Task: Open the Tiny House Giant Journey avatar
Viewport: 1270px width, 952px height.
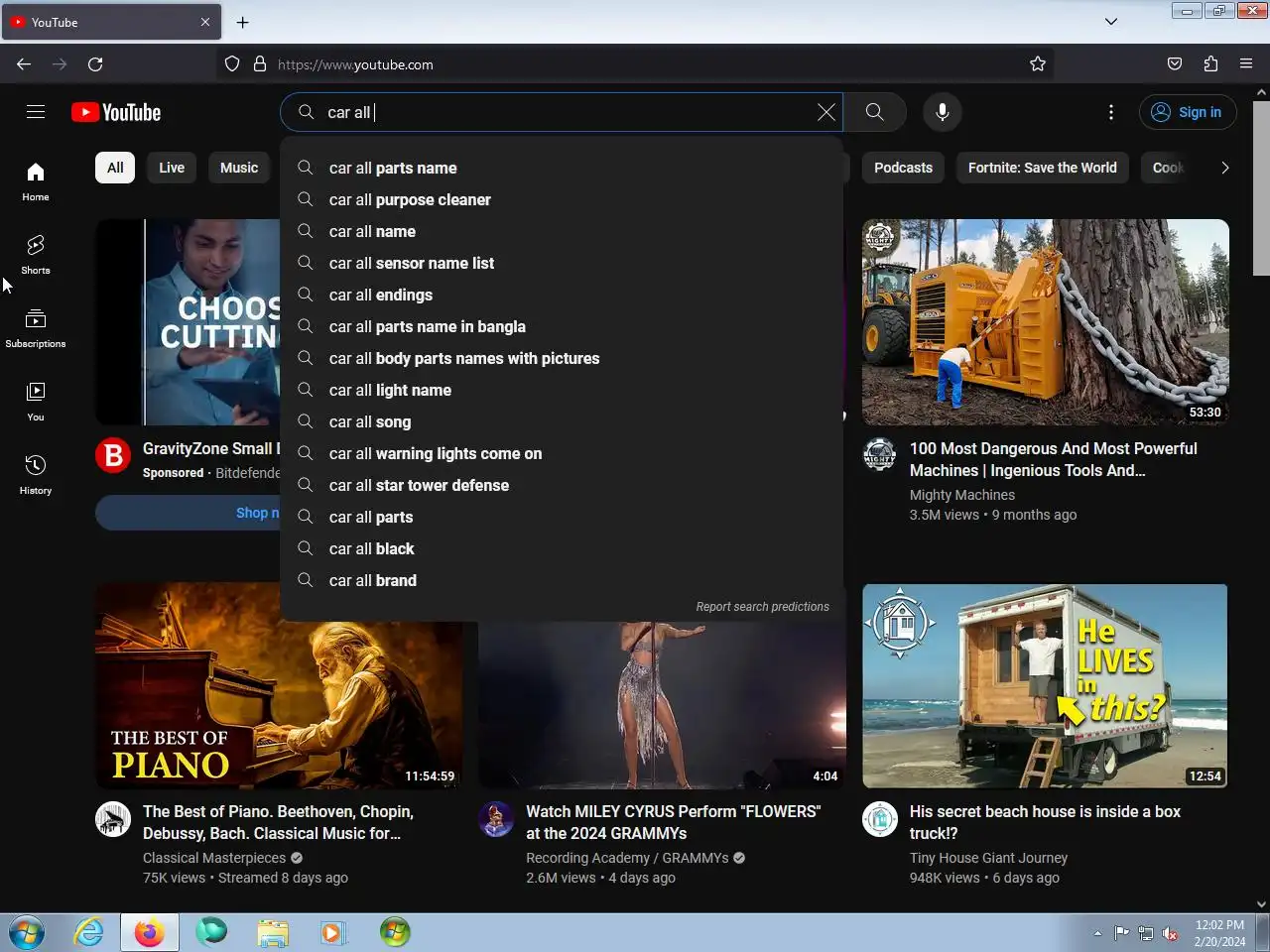Action: point(880,819)
